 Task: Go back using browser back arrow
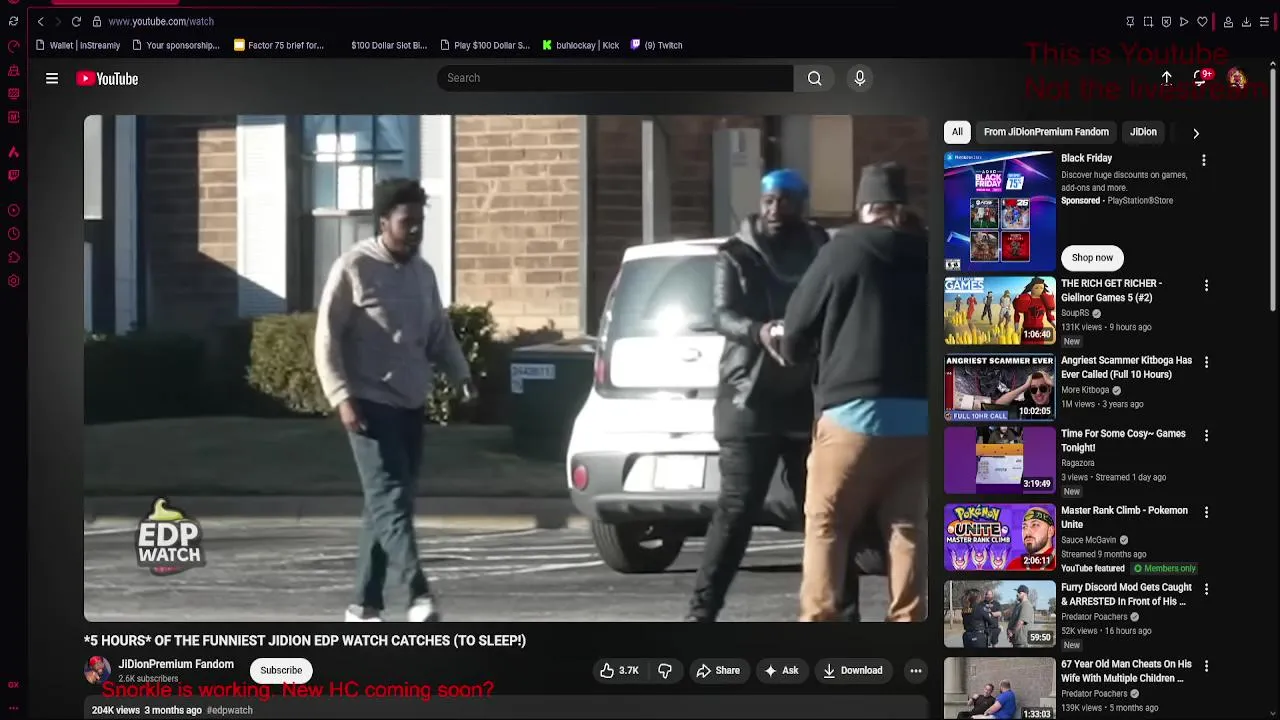coord(40,21)
